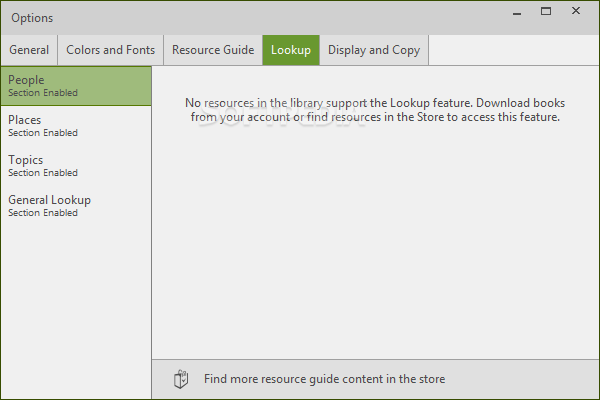Go to the Resource Guide tab

(212, 50)
